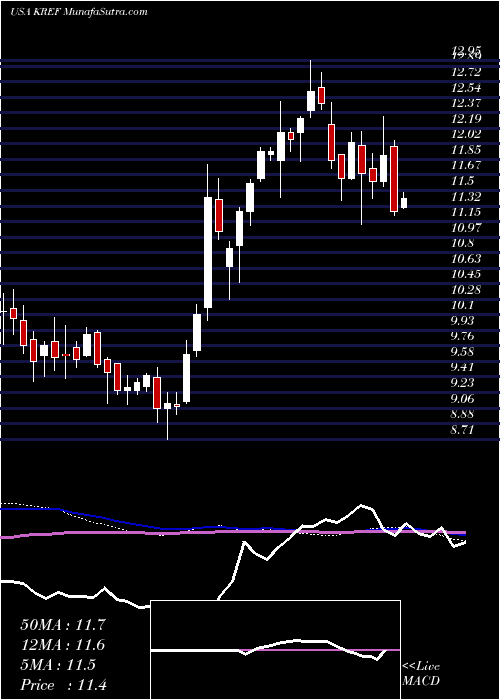The image size is (500, 700).
Task: Click the MACD inset chart panel
Action: point(276,650)
